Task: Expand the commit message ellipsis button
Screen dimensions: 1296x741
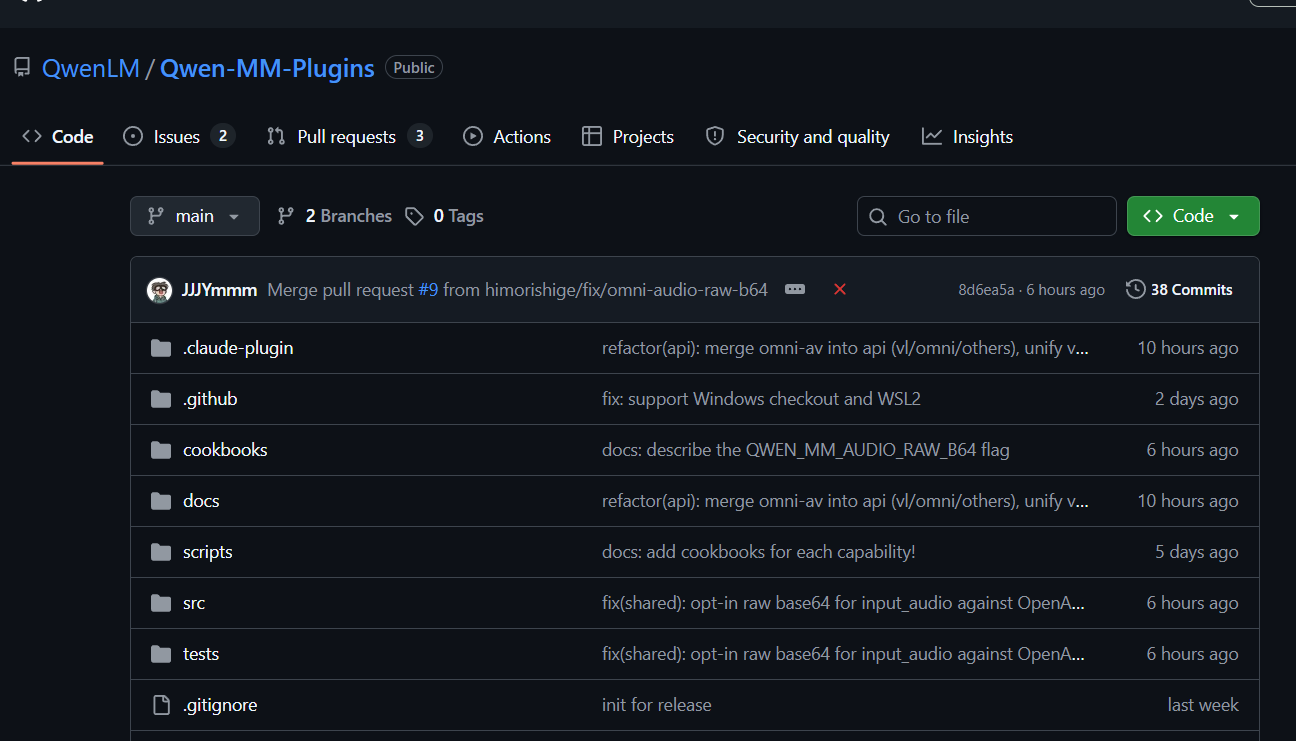Action: tap(795, 289)
